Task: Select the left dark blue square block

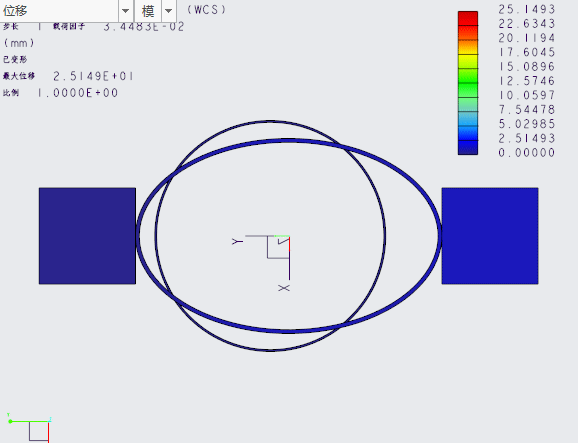Action: coord(87,236)
